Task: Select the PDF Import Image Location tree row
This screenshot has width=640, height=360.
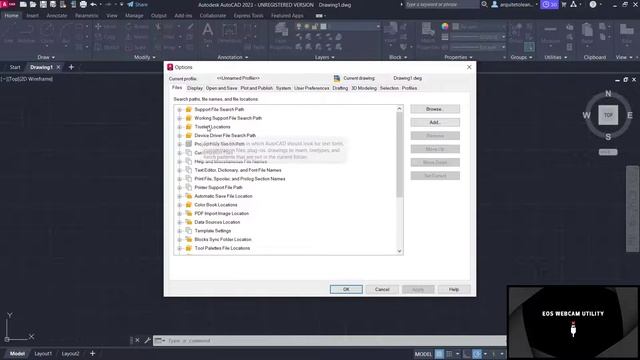Action: [x=221, y=213]
